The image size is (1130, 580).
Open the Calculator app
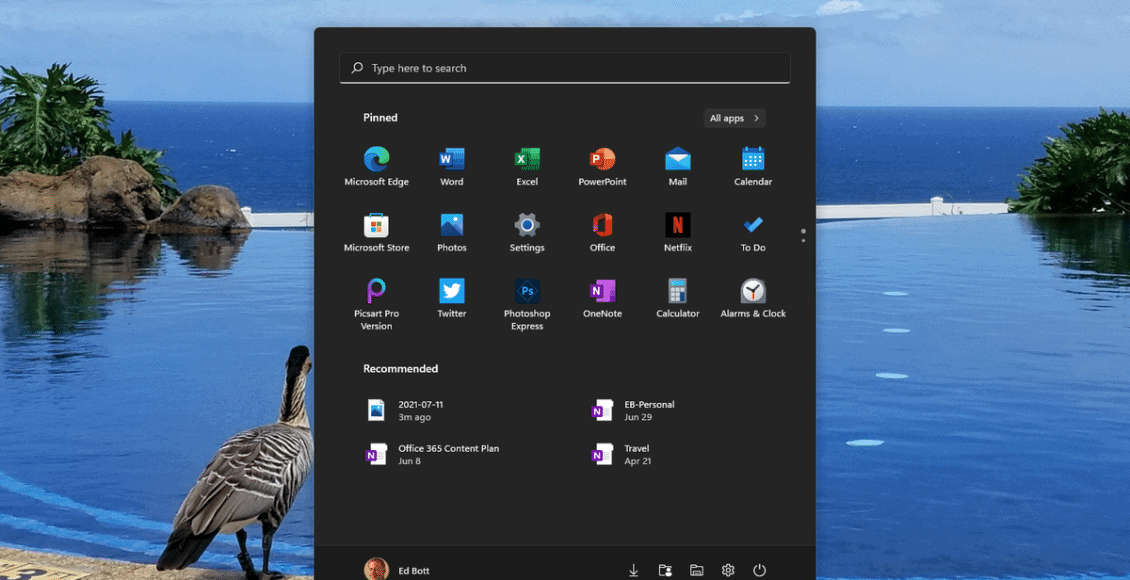click(x=677, y=298)
